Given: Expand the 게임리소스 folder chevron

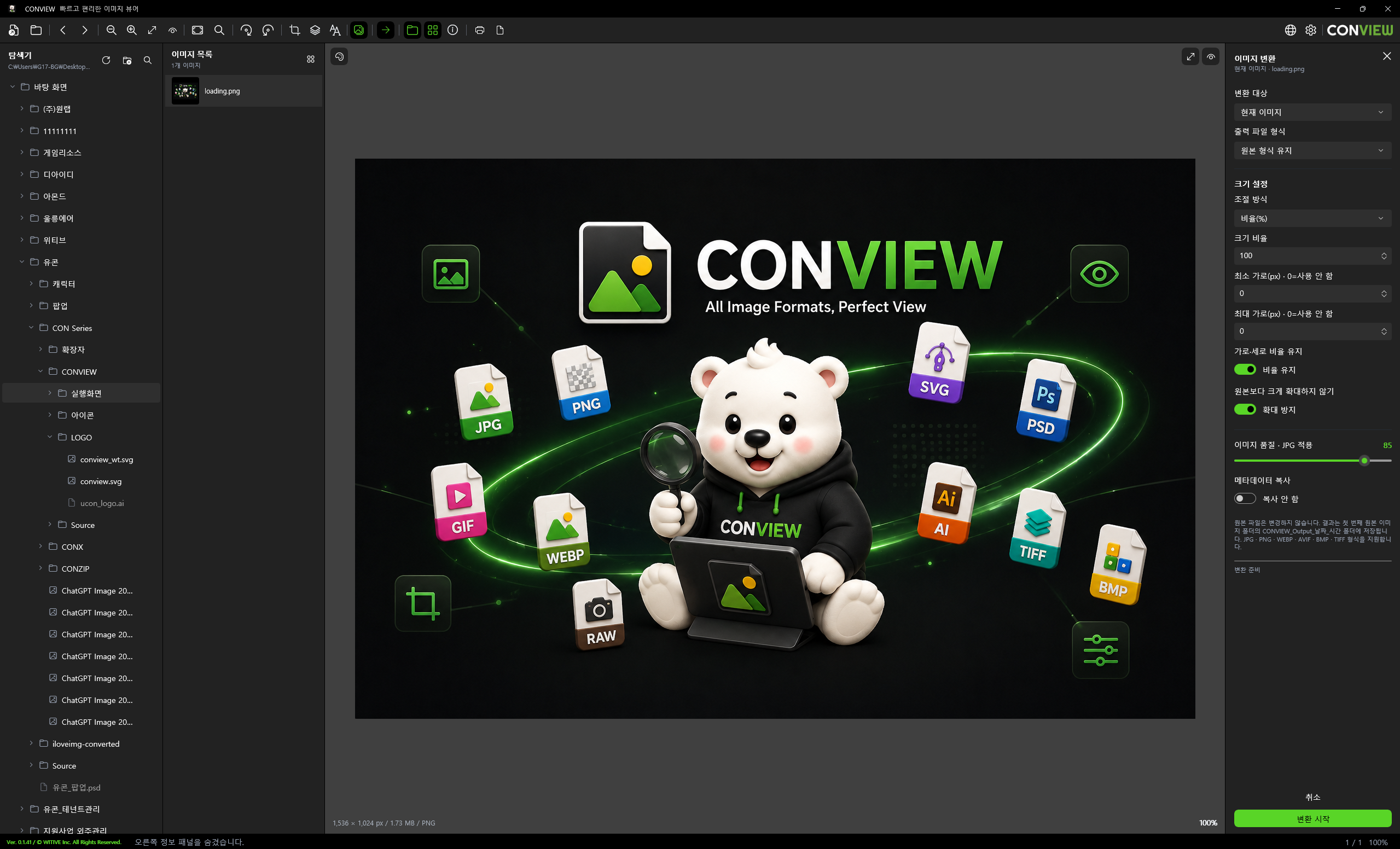Looking at the screenshot, I should 21,152.
